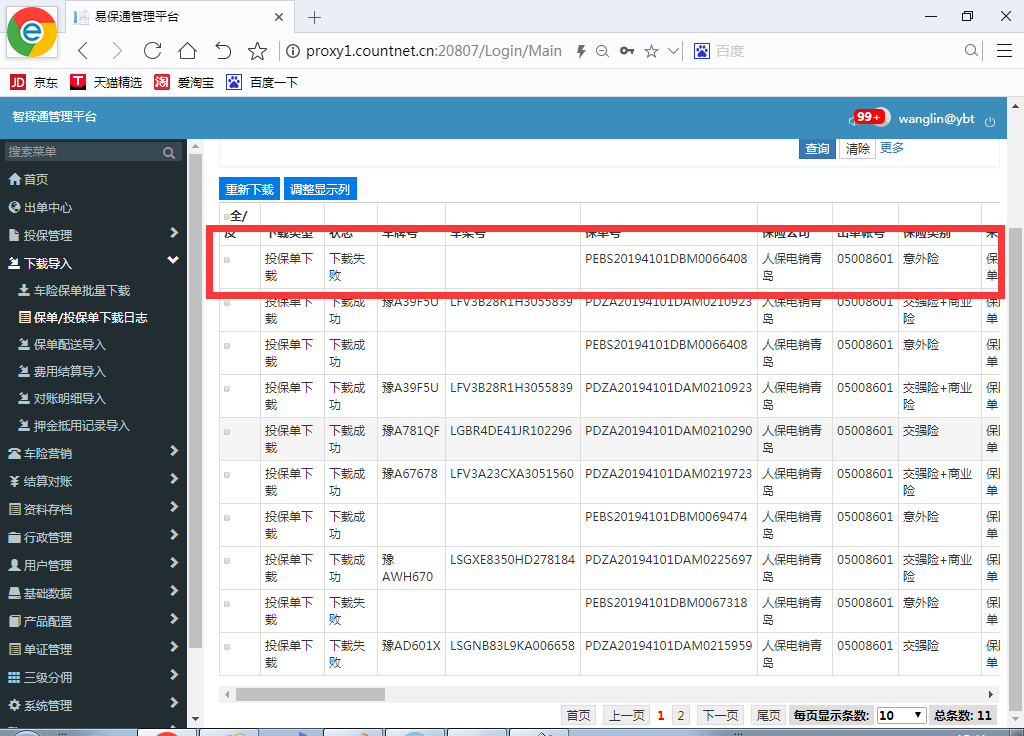The image size is (1024, 736).
Task: Click the browser refresh icon
Action: coord(152,51)
